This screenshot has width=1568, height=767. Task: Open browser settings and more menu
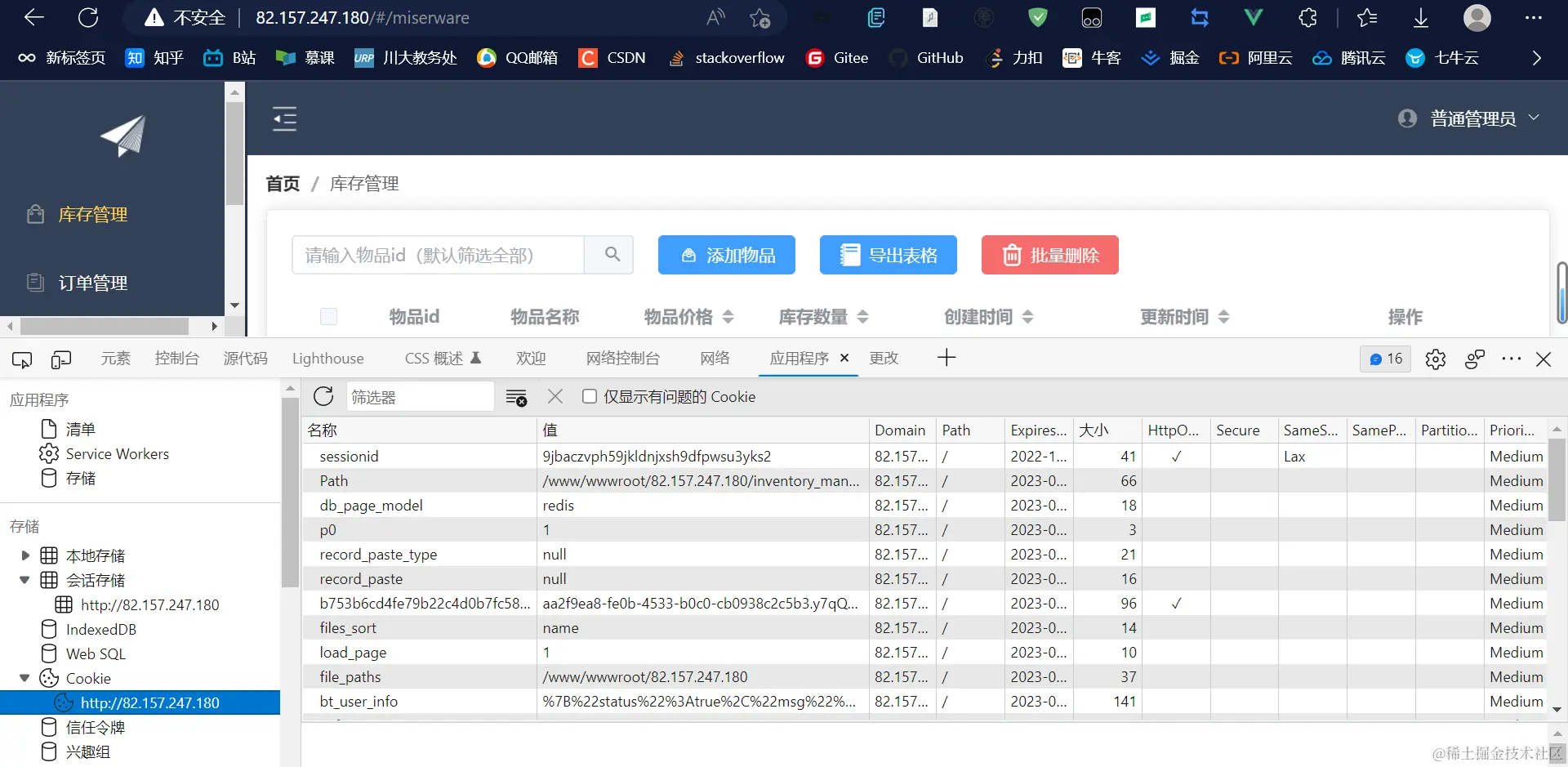pyautogui.click(x=1534, y=17)
